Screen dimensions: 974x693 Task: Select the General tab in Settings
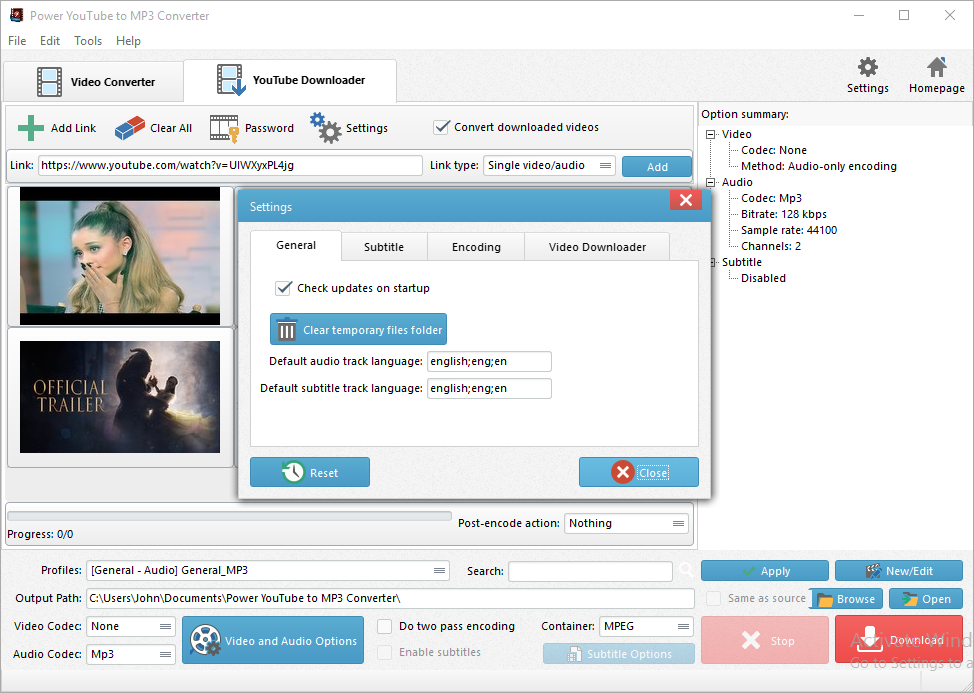(x=296, y=245)
